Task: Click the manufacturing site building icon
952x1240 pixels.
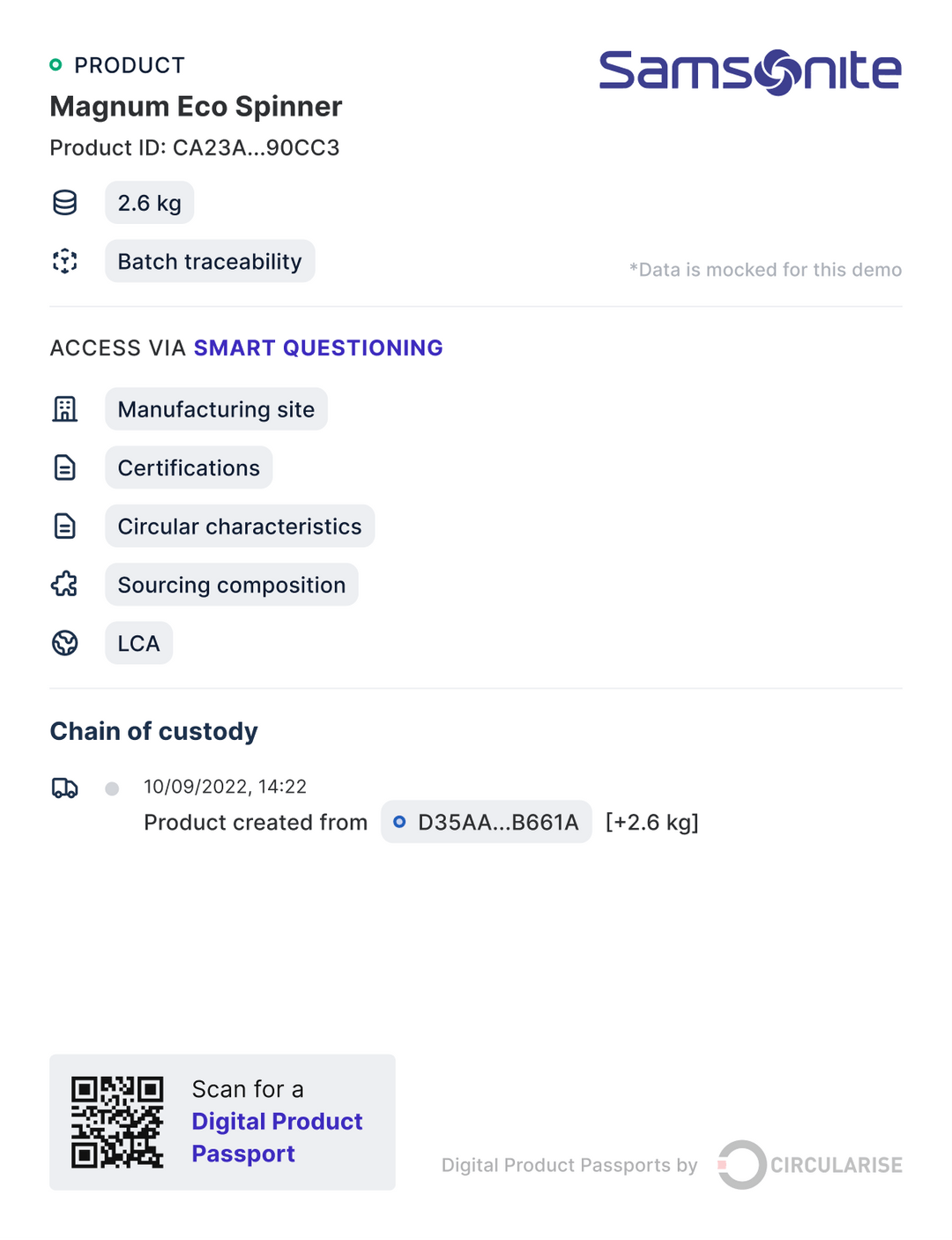Action: (64, 409)
